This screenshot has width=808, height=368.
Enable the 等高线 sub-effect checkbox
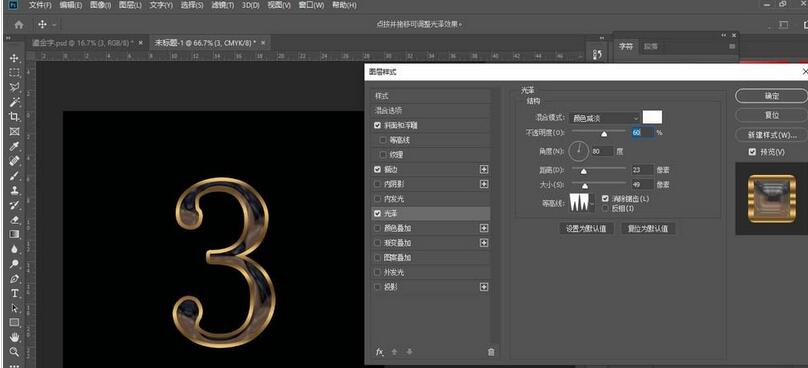pos(382,140)
